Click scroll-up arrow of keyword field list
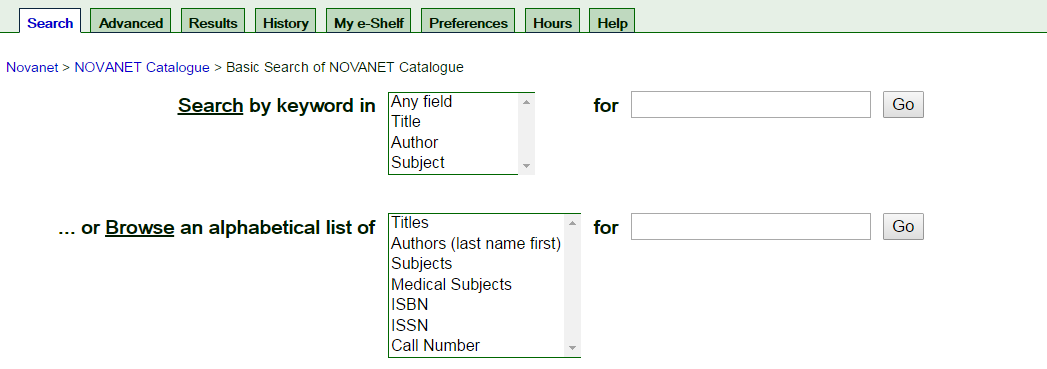The height and width of the screenshot is (369, 1047). [526, 102]
